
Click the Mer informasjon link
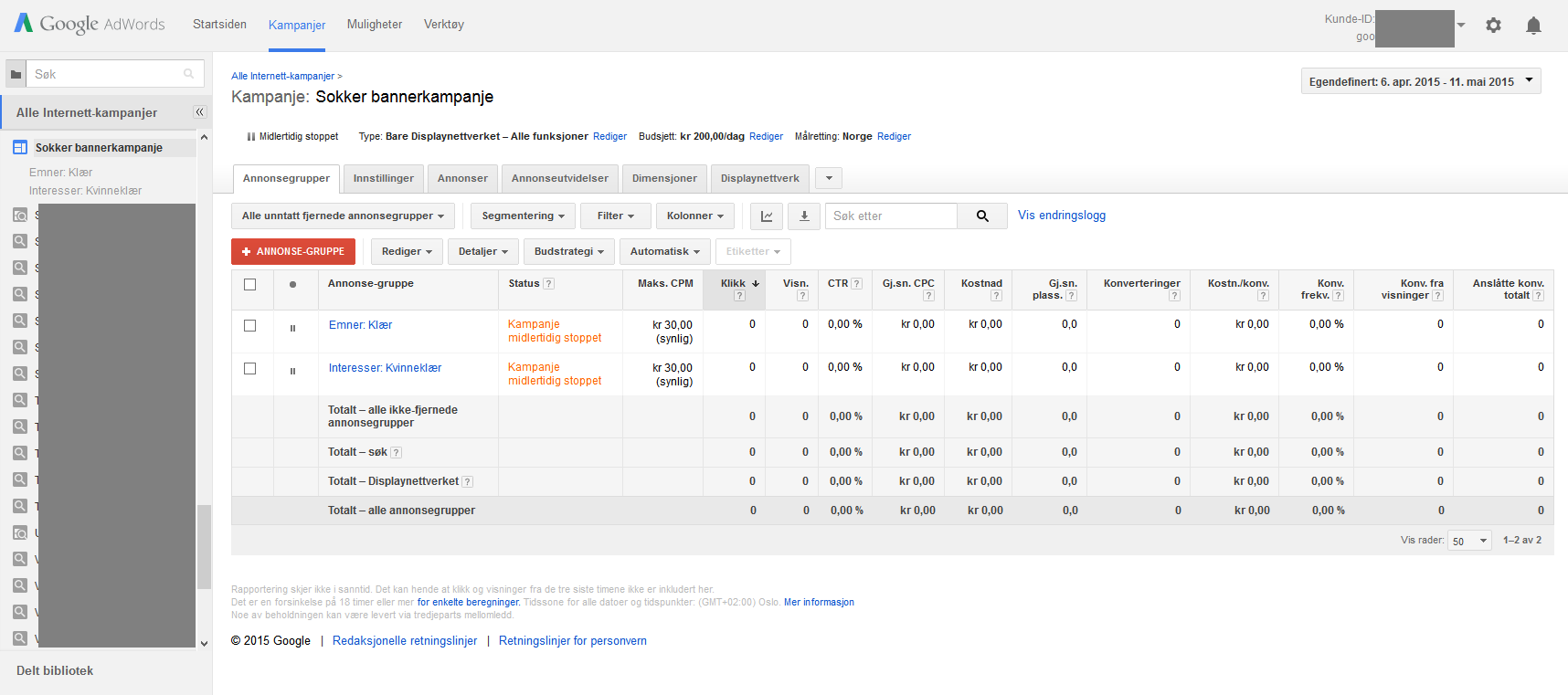click(x=819, y=602)
